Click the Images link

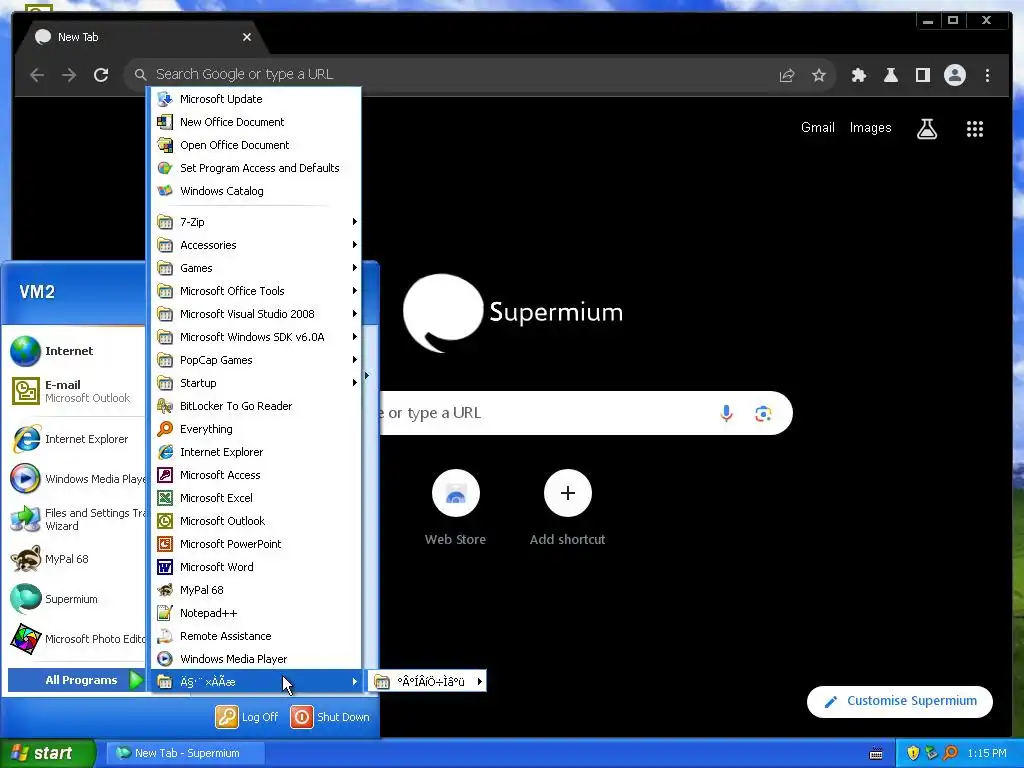coord(870,127)
